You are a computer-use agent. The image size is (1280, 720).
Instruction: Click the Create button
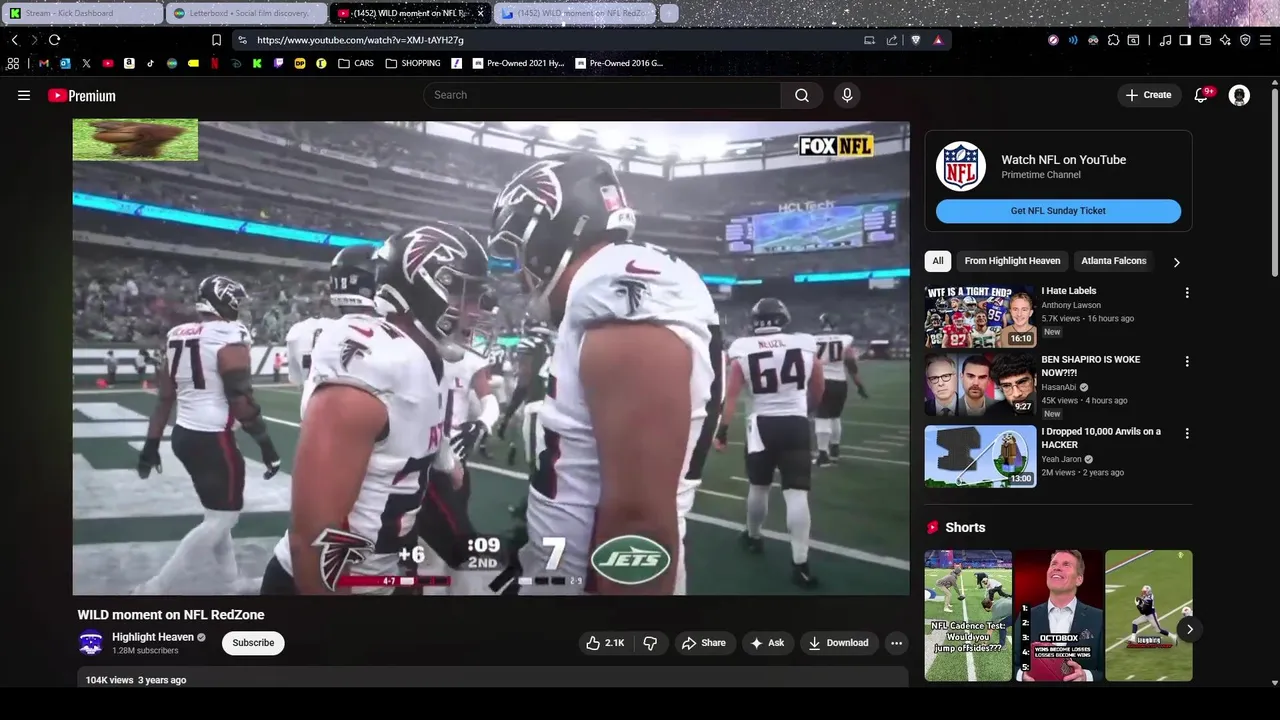coord(1148,95)
